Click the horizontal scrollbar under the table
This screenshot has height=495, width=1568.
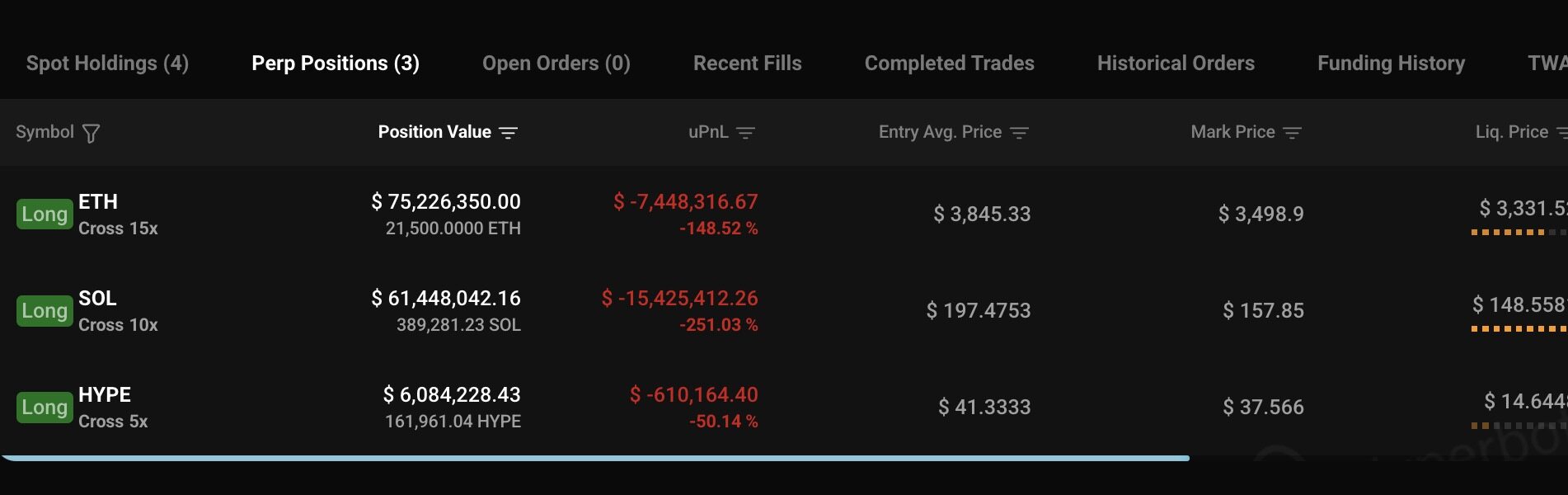pyautogui.click(x=594, y=458)
